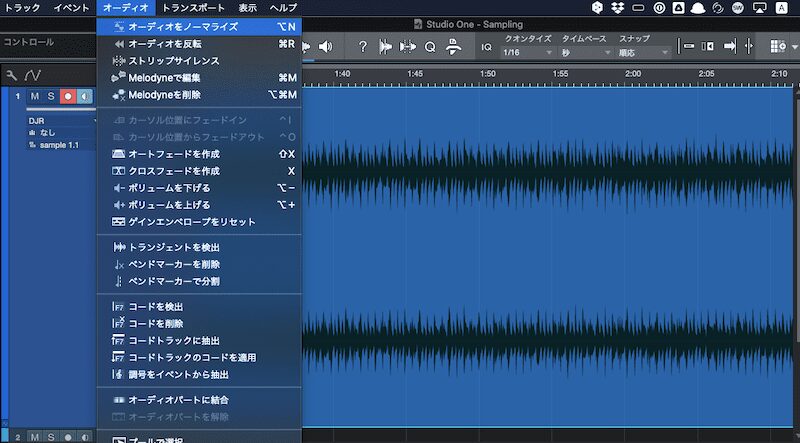Choose トランジェントを検出
This screenshot has width=800, height=443.
(x=199, y=248)
